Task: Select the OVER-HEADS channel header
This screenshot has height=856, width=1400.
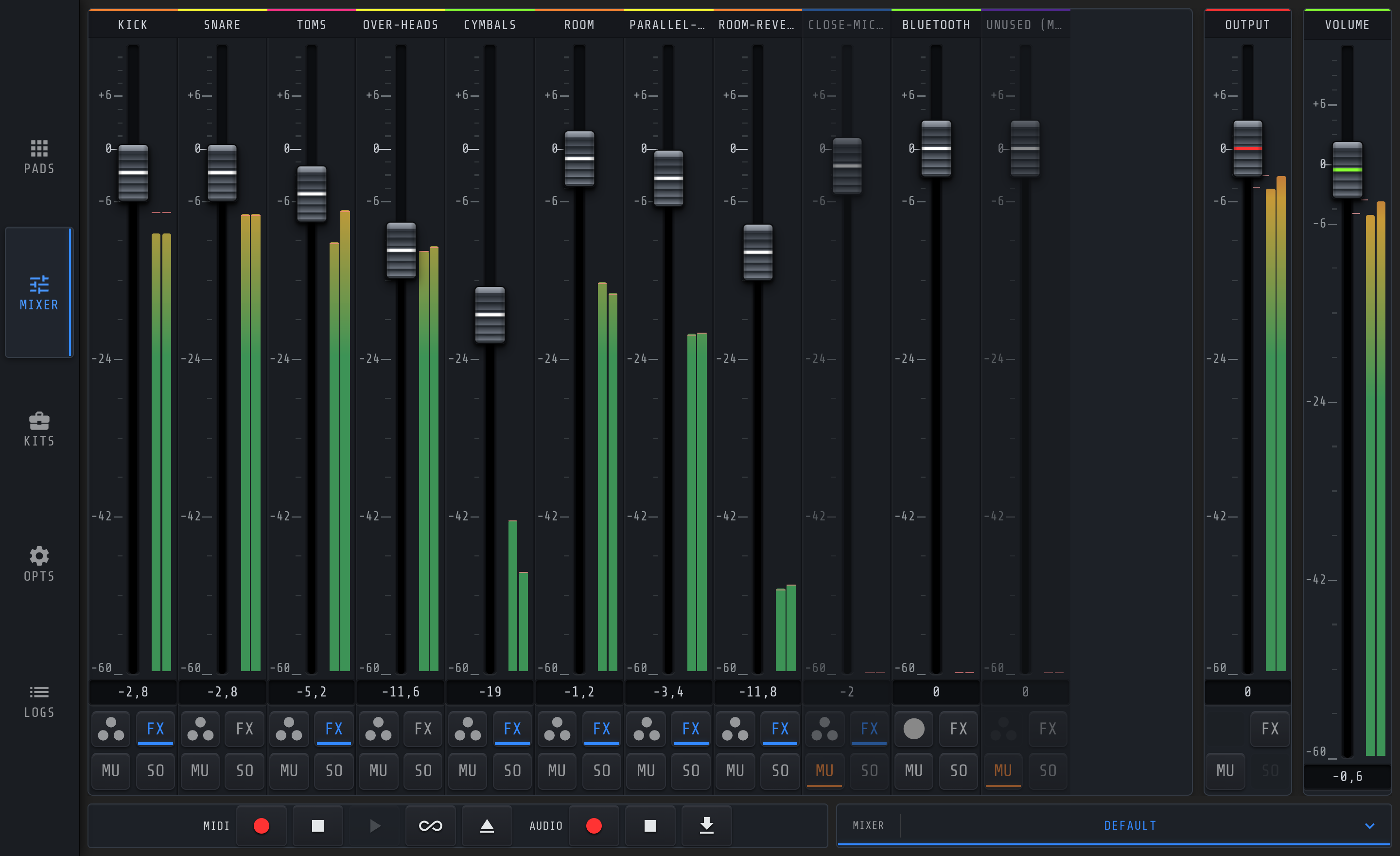Action: 401,25
